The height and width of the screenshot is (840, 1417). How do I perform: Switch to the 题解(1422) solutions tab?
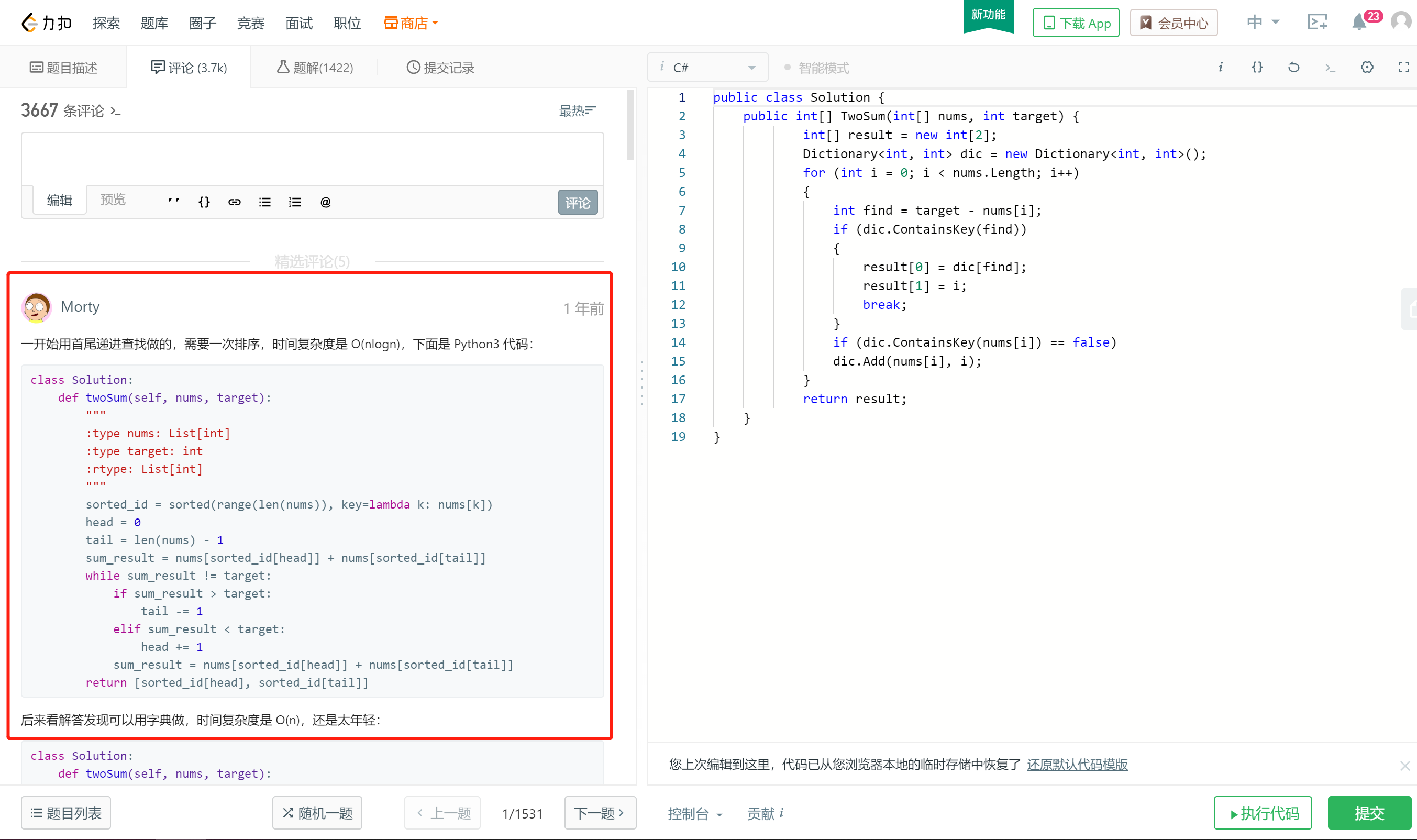coord(315,68)
